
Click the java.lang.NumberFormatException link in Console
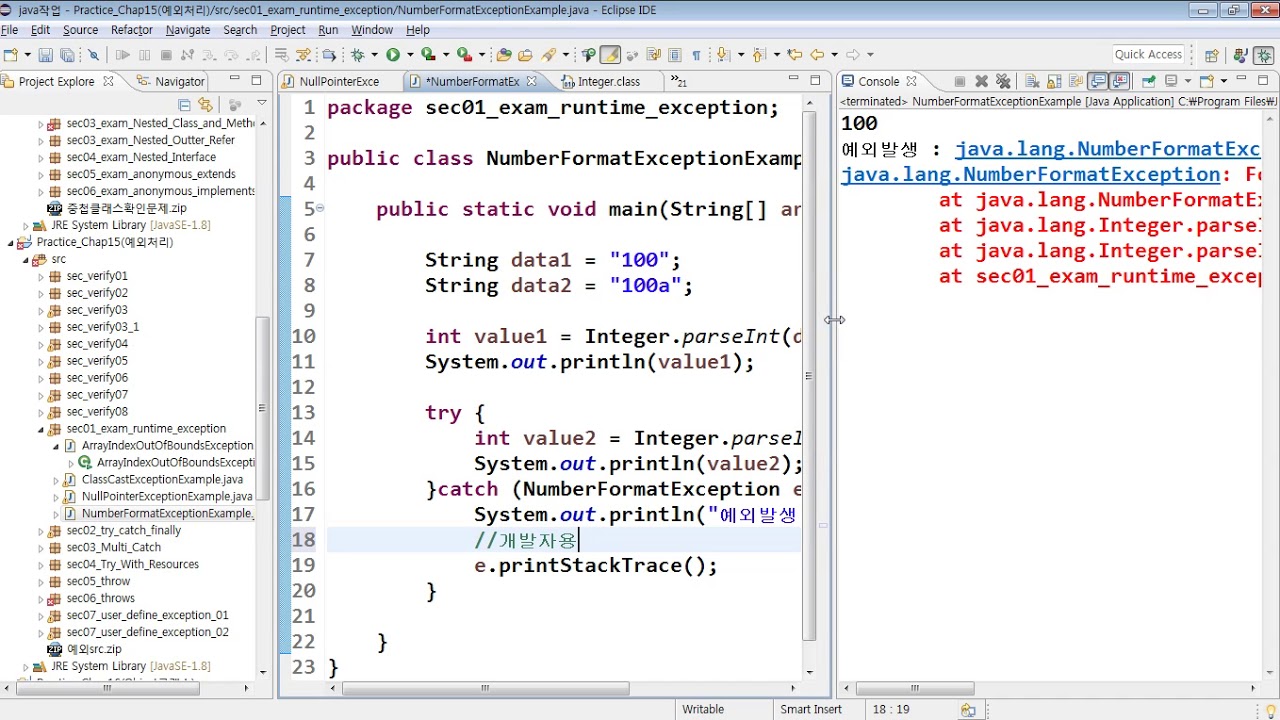coord(1031,174)
